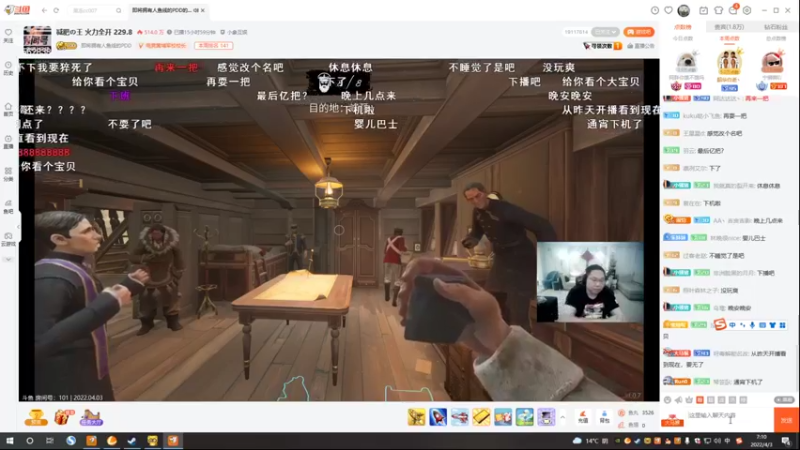The width and height of the screenshot is (800, 450).
Task: Open cloud gaming icon in left sidebar
Action: [8, 239]
